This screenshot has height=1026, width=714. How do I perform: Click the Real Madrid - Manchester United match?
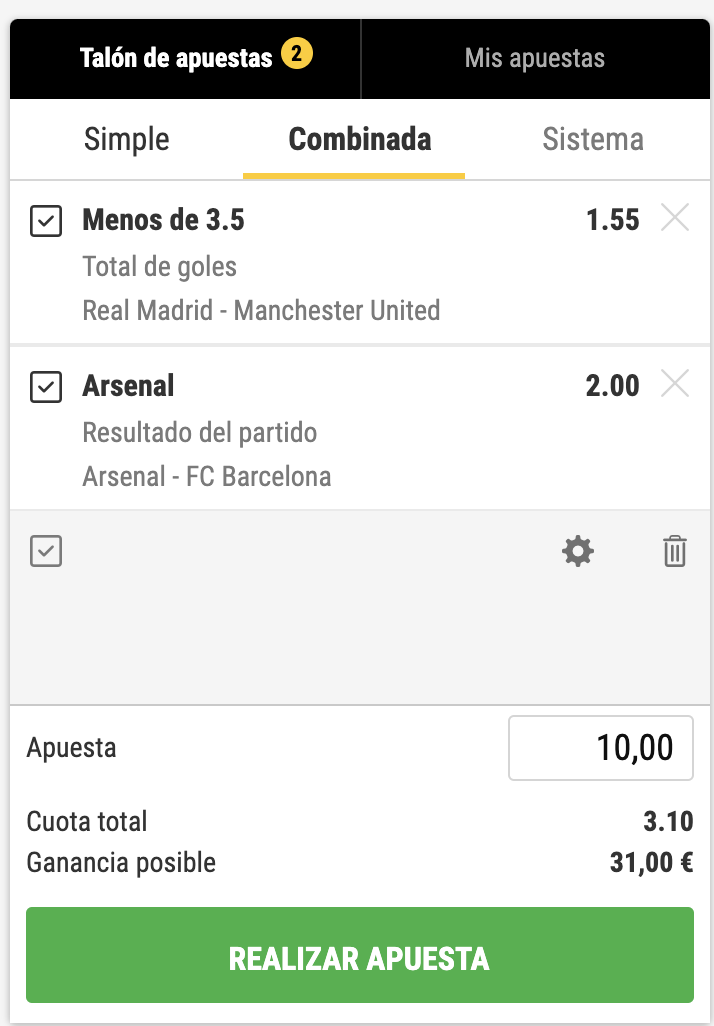(x=261, y=310)
